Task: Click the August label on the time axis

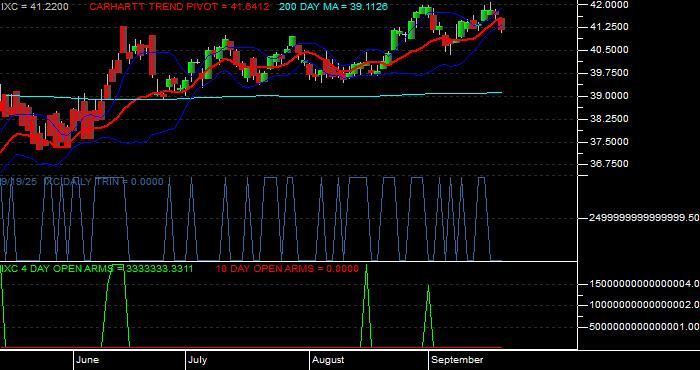Action: pos(328,360)
